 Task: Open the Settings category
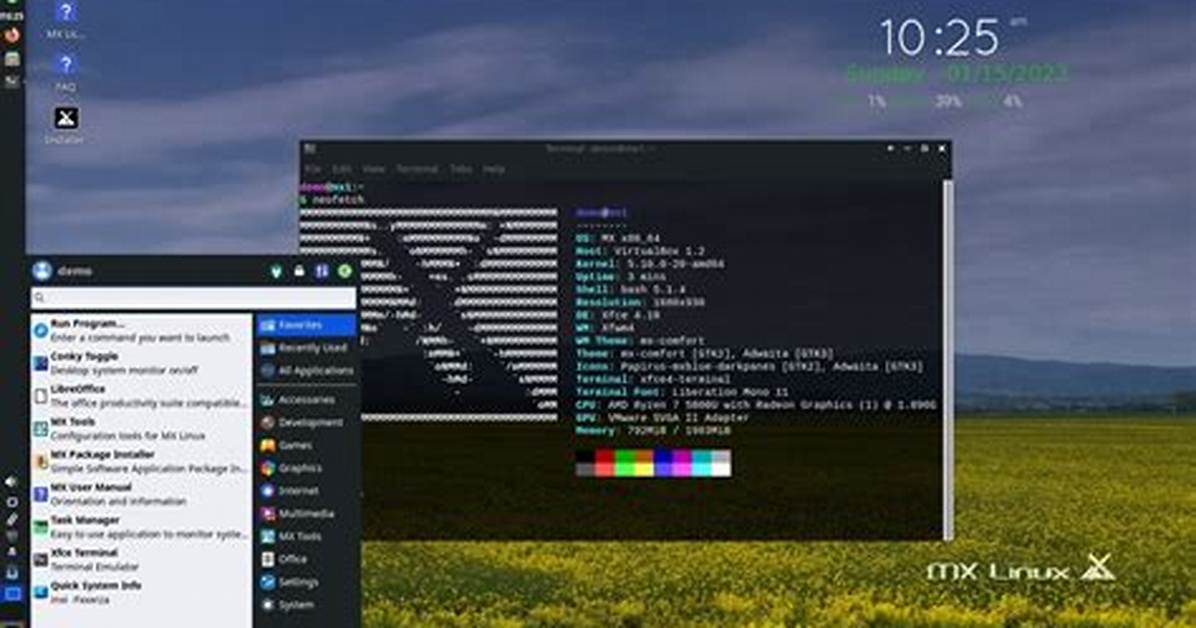pos(306,582)
